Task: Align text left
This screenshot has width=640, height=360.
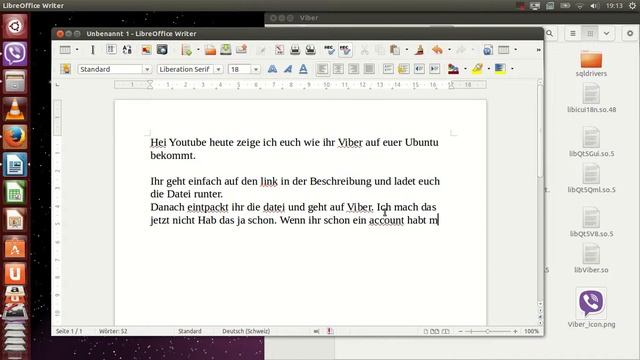Action: (x=322, y=69)
